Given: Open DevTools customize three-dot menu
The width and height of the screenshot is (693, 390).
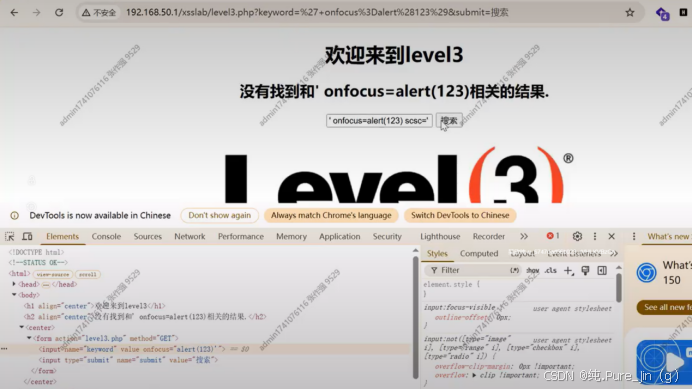Looking at the screenshot, I should [595, 237].
